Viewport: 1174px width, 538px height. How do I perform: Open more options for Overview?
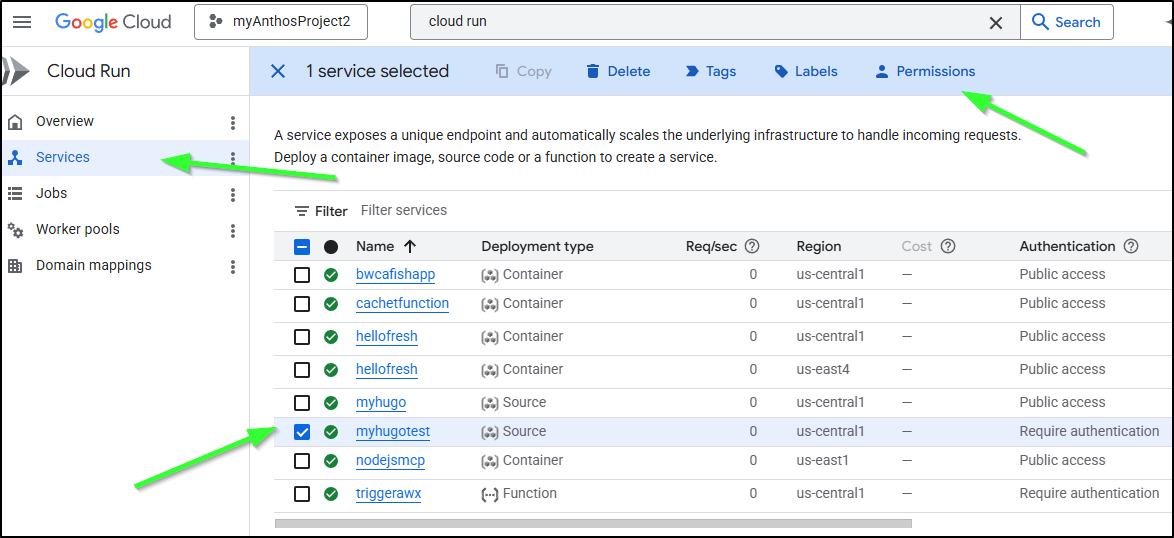[x=233, y=122]
